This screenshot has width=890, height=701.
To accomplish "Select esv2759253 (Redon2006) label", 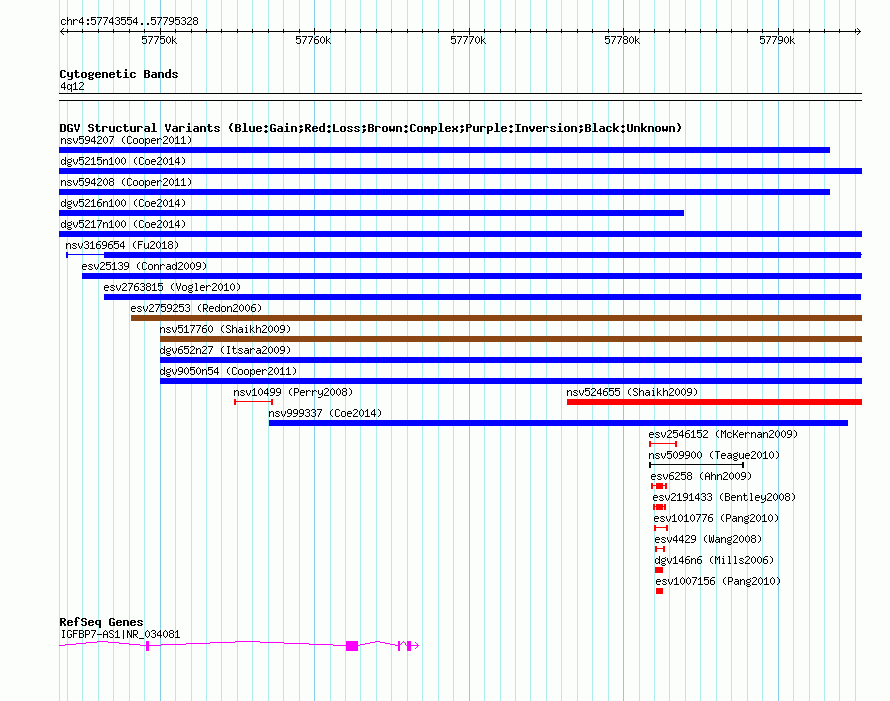I will (x=196, y=308).
